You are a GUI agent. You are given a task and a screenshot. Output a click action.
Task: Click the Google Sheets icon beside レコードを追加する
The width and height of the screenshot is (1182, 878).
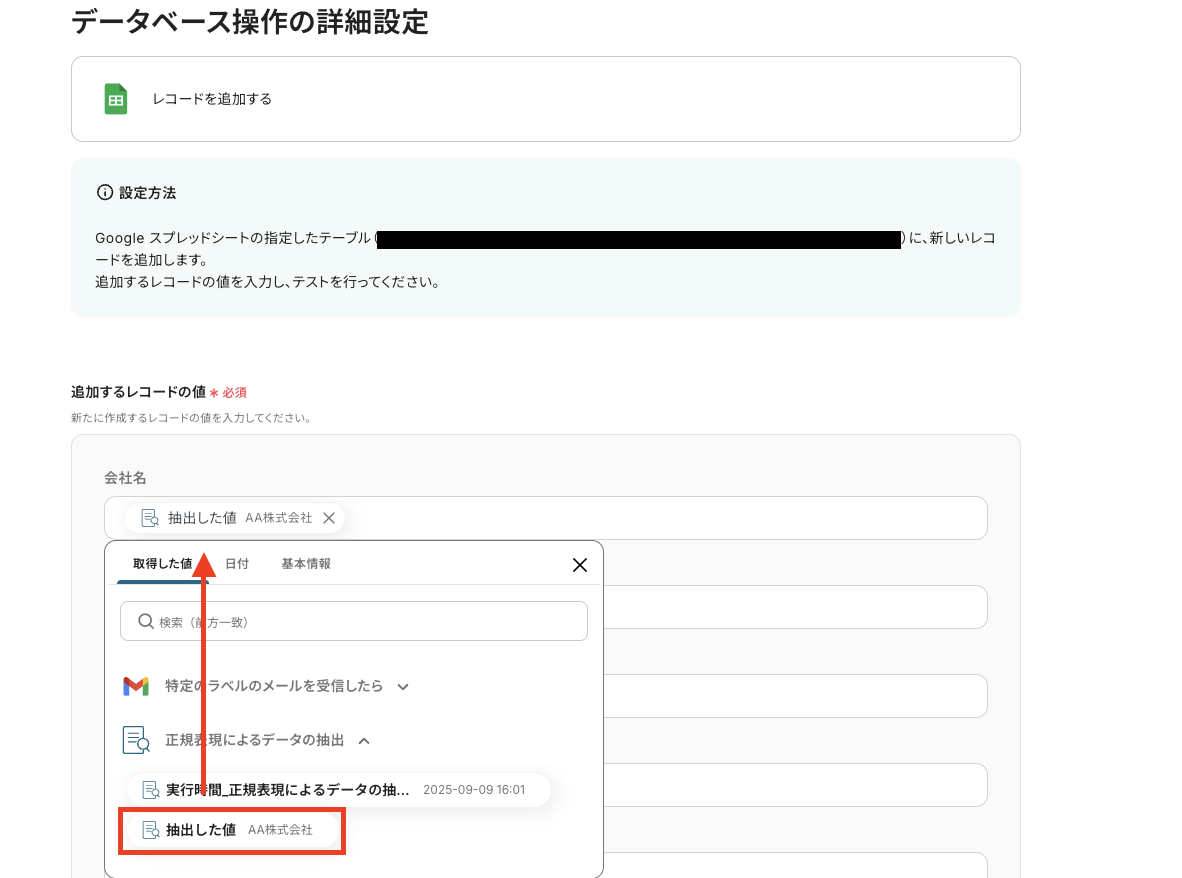click(115, 99)
